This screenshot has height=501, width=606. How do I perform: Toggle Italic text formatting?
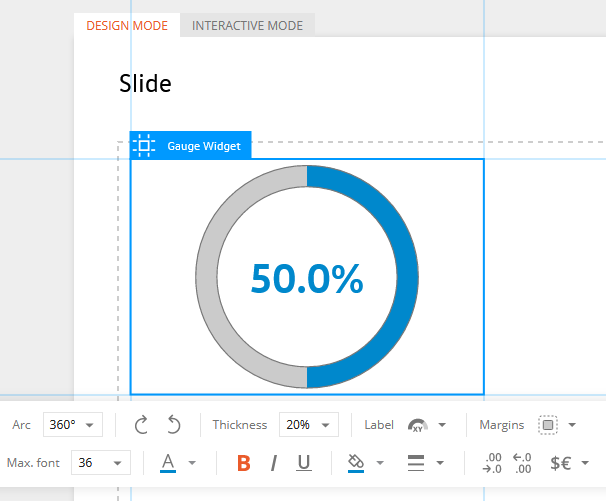point(274,463)
